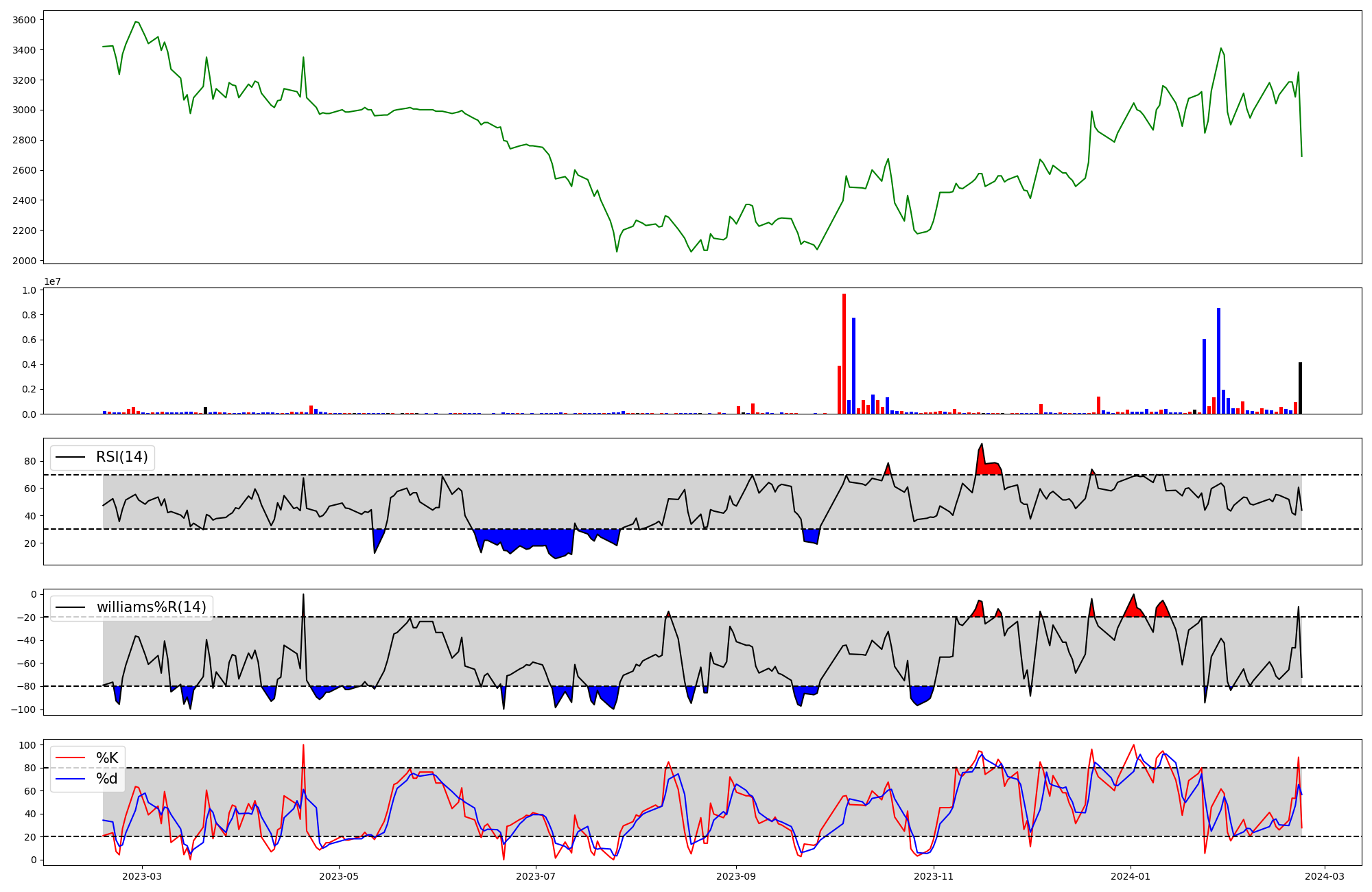Click the 2000 price axis label
1372x892 pixels.
24,260
